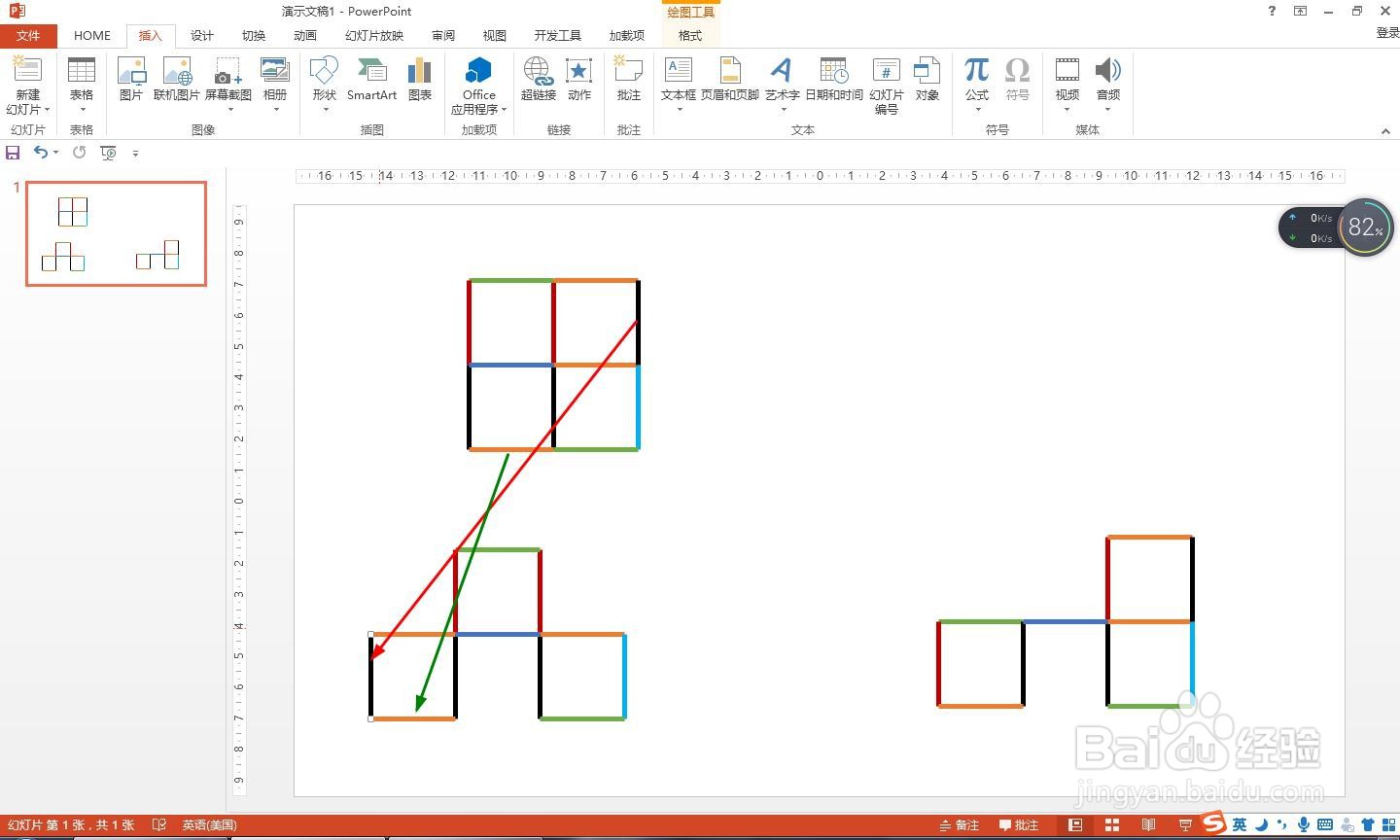Click the Comment (批注) ribbon icon
The width and height of the screenshot is (1400, 840).
[628, 70]
